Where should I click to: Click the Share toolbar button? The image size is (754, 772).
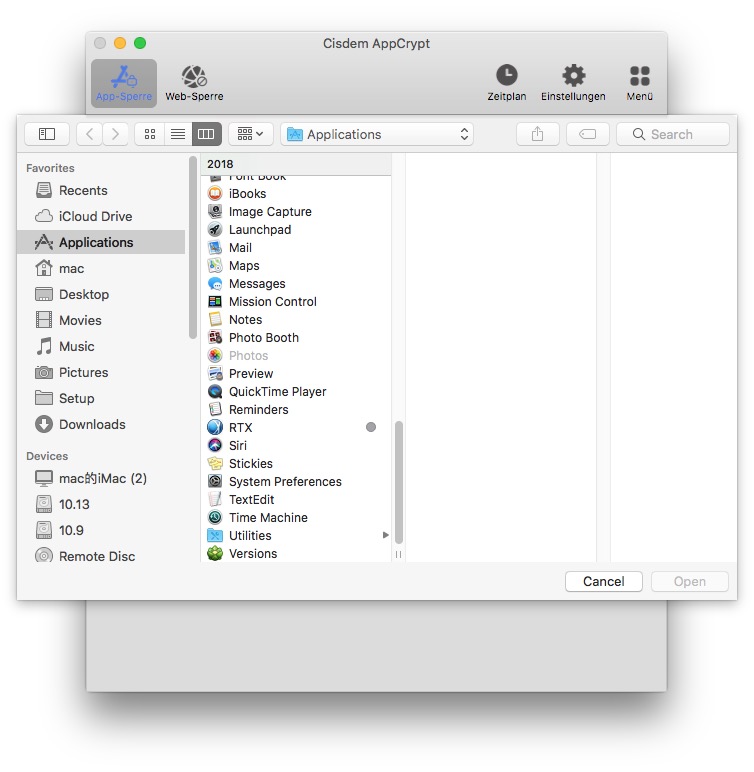[537, 134]
